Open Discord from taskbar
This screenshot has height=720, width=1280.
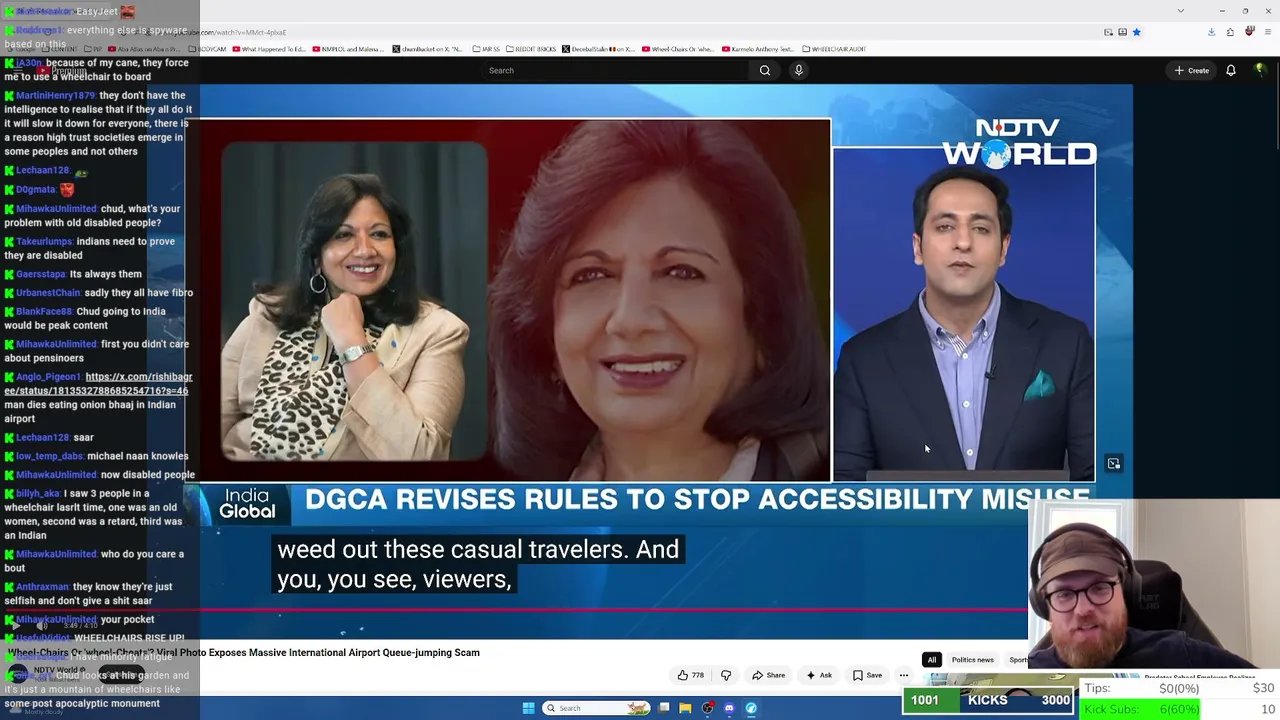click(x=729, y=708)
